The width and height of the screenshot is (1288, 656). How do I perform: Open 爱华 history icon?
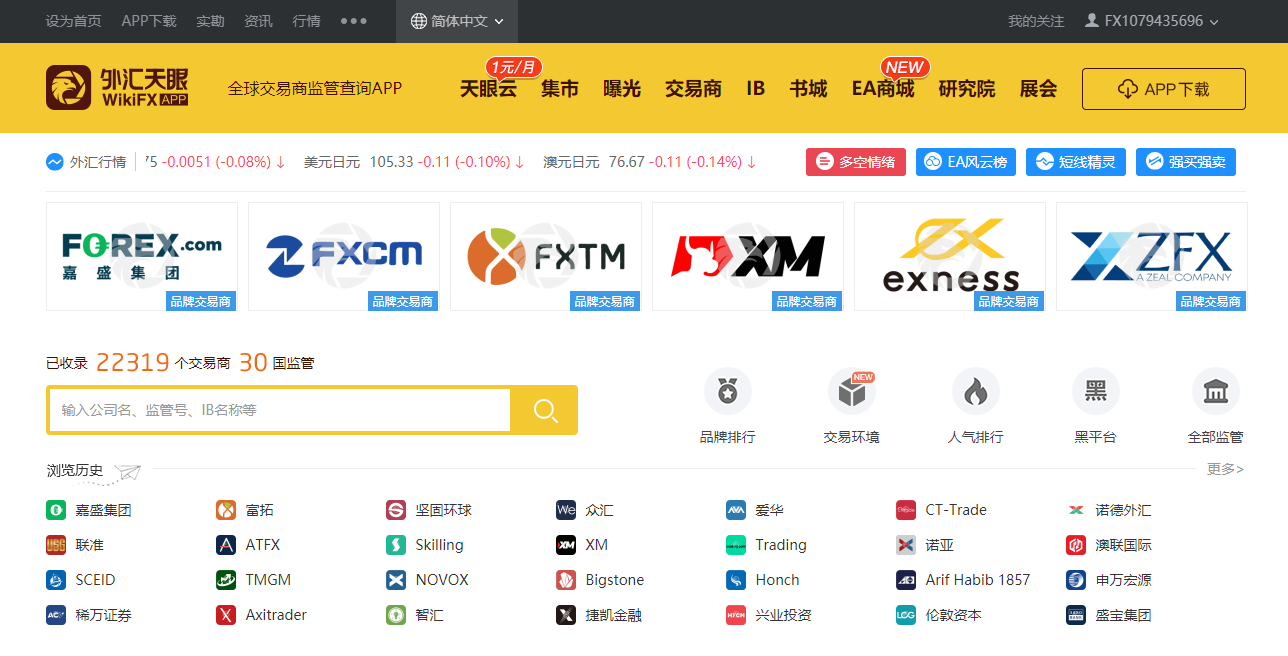736,510
